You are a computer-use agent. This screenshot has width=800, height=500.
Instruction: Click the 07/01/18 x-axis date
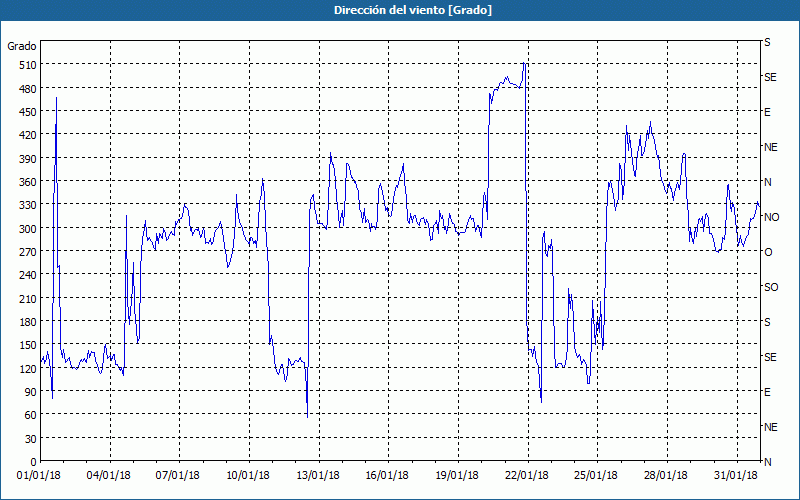(x=178, y=476)
